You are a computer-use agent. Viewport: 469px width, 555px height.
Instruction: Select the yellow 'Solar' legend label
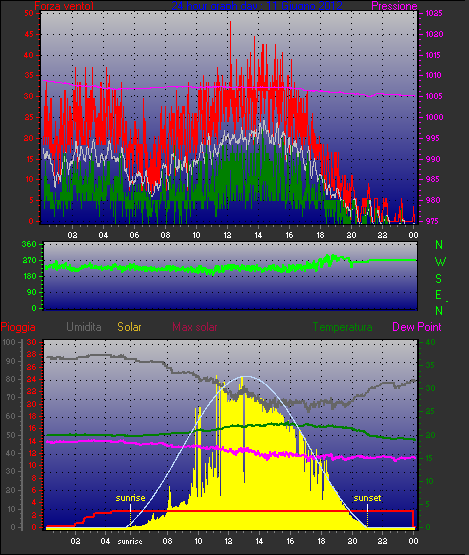[x=129, y=327]
